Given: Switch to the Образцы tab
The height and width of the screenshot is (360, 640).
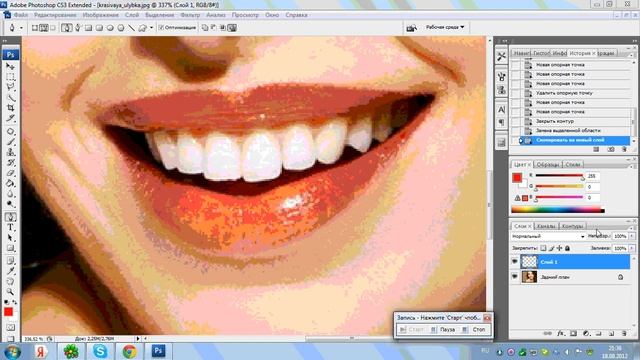Looking at the screenshot, I should [x=548, y=164].
